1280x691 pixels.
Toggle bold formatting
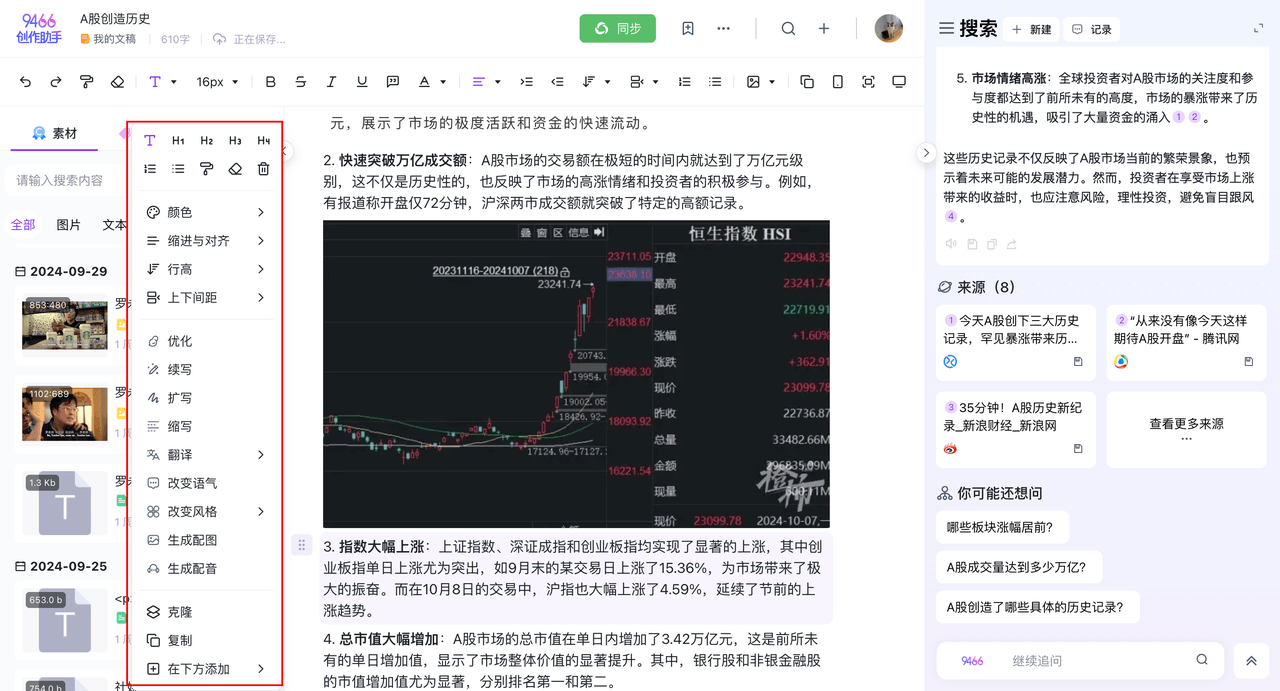270,82
